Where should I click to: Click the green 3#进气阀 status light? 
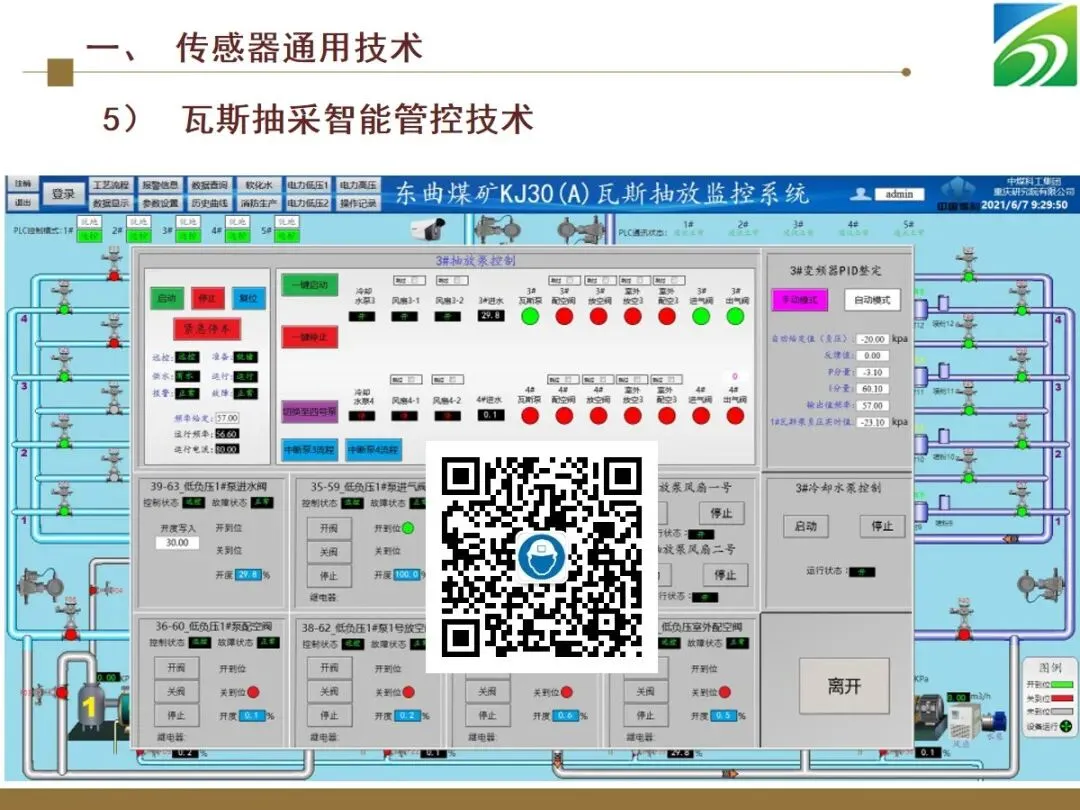point(701,316)
